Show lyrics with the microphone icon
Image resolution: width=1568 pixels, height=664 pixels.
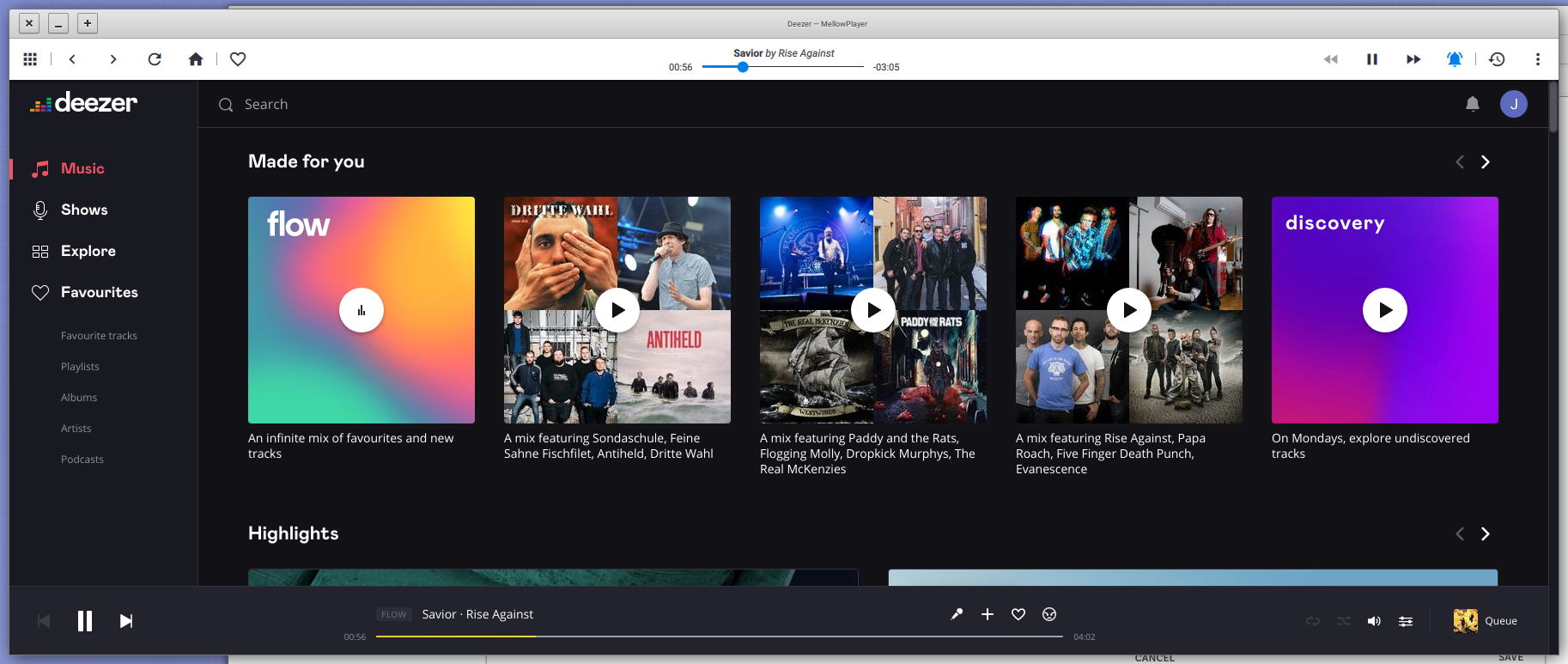957,614
